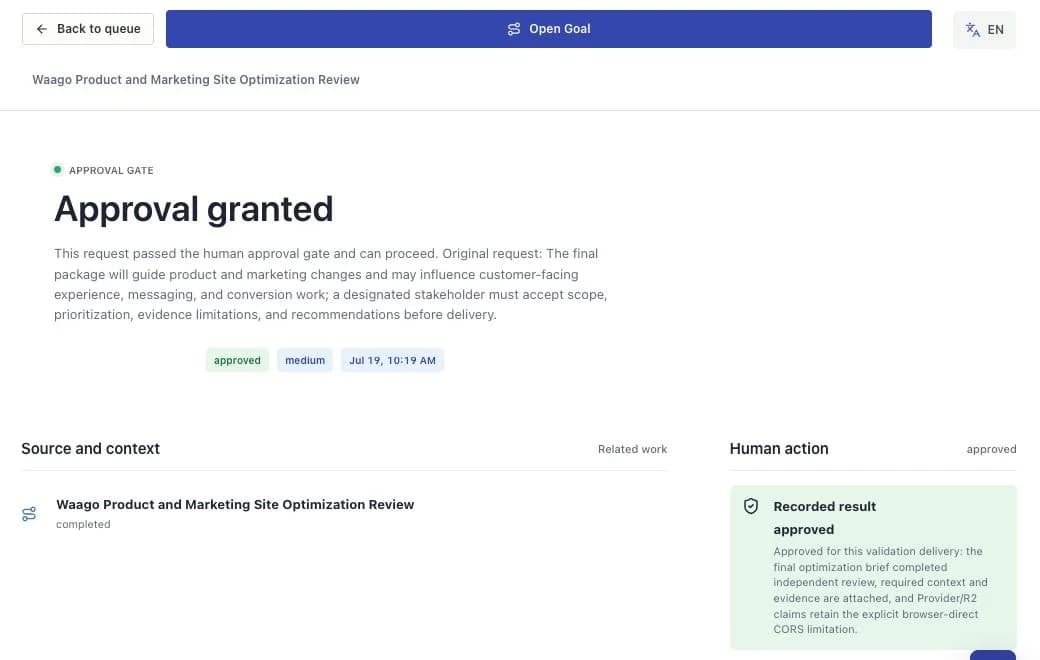Click the Related work label
This screenshot has width=1040, height=660.
tap(632, 449)
